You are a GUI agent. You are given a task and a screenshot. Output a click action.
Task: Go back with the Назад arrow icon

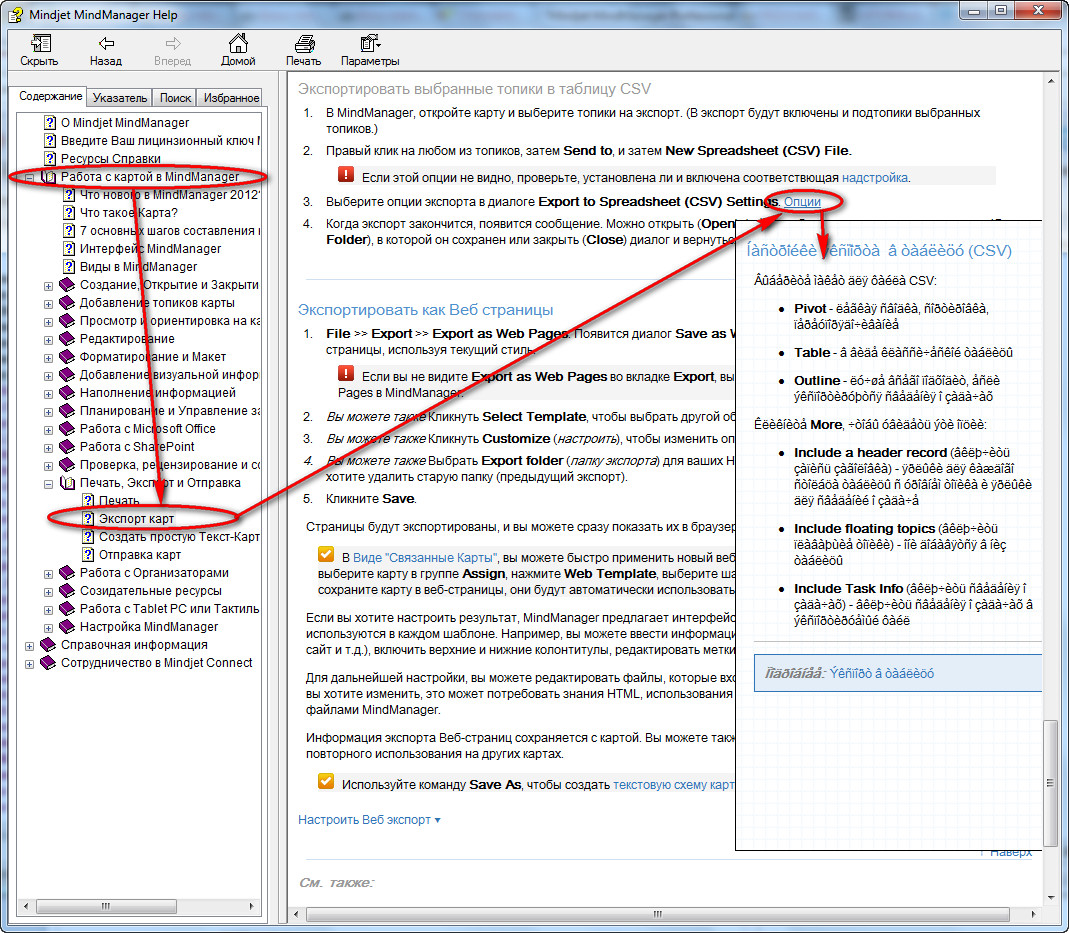[106, 44]
